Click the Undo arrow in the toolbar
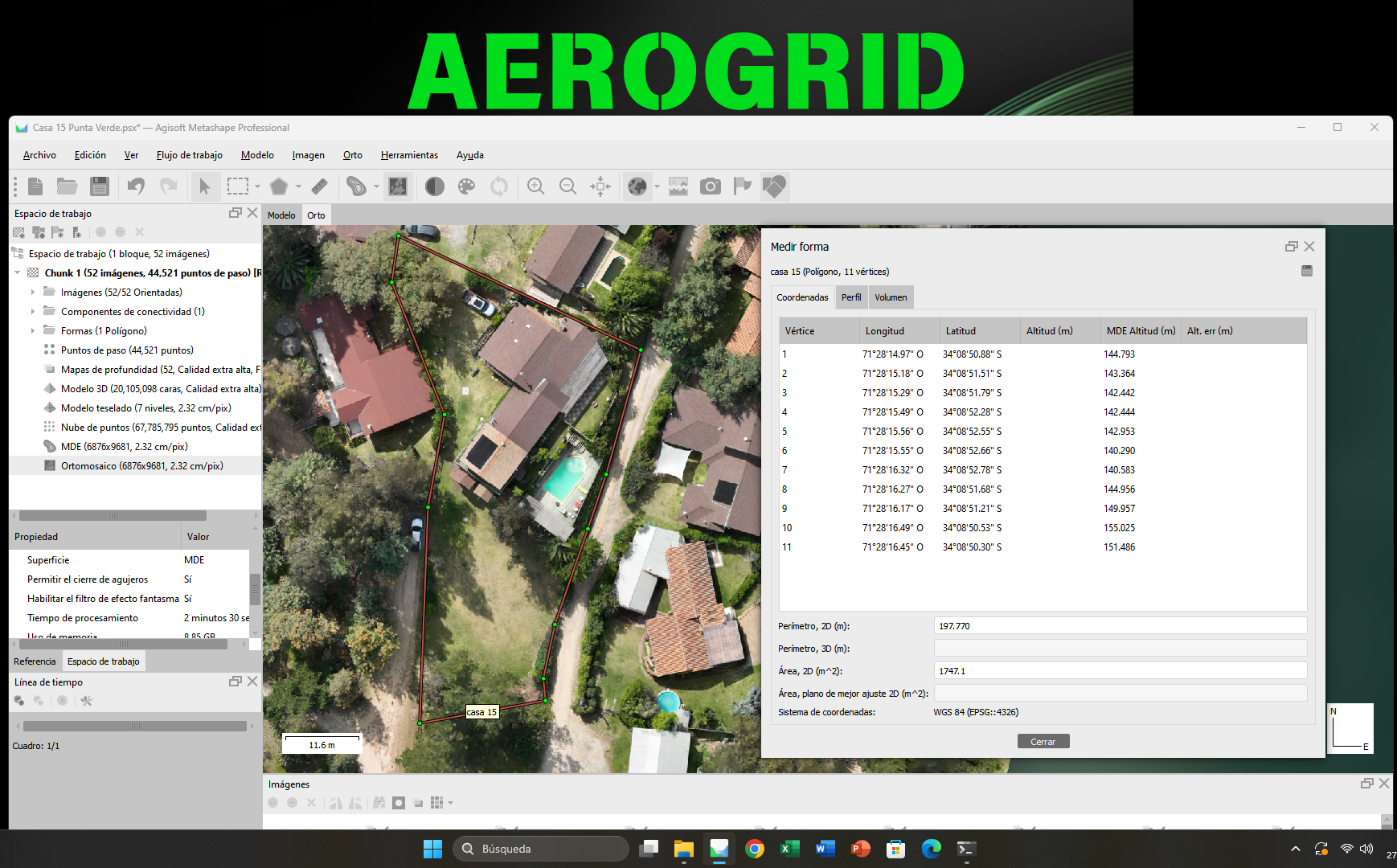This screenshot has width=1397, height=868. click(136, 186)
